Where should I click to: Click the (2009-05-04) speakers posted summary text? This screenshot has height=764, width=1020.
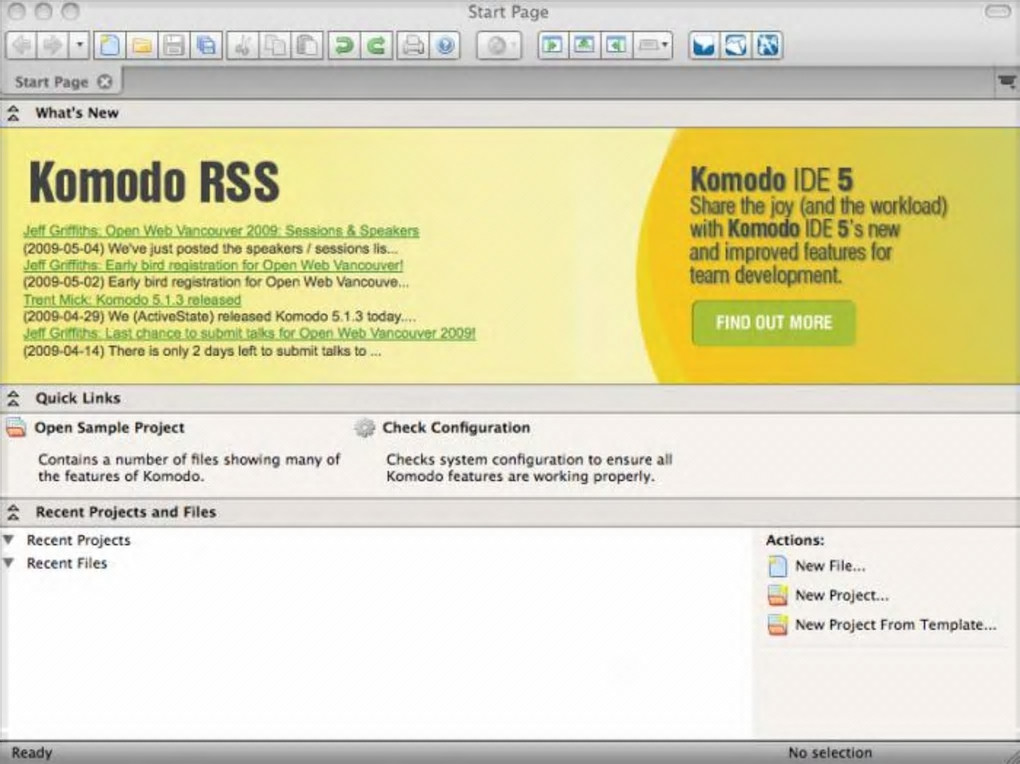(210, 249)
